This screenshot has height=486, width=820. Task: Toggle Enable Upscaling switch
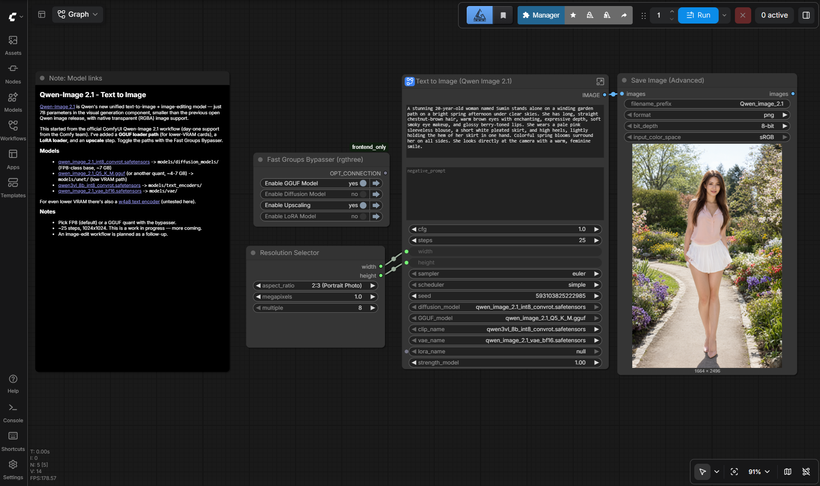(363, 205)
